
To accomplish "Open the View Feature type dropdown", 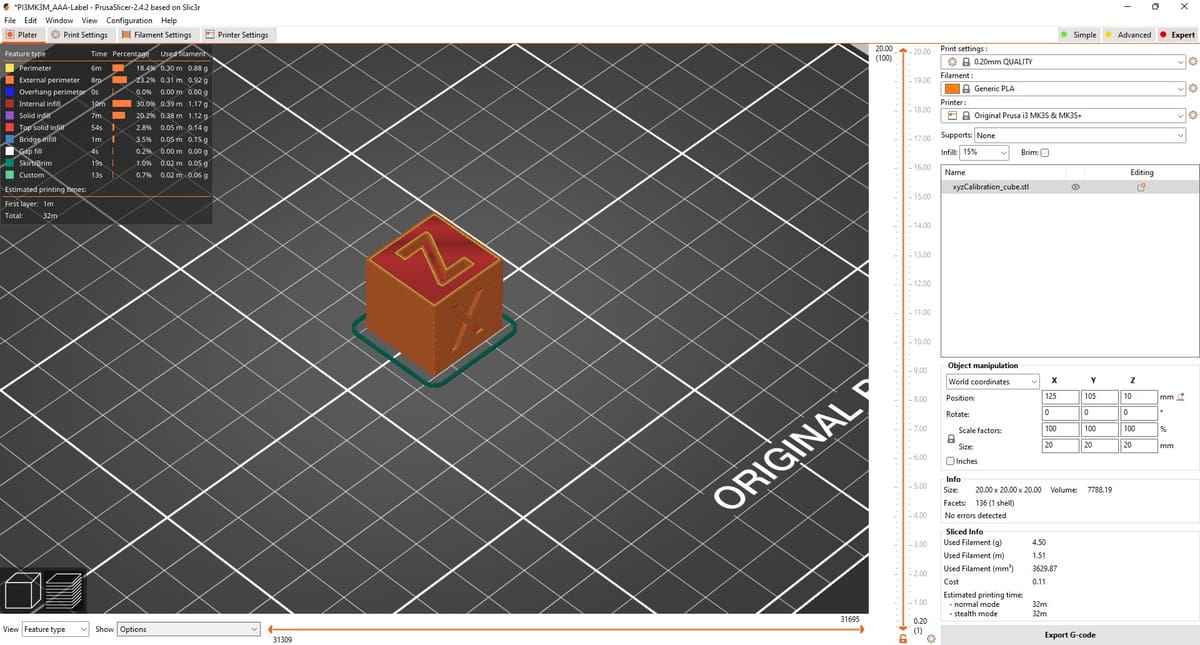I will [55, 629].
